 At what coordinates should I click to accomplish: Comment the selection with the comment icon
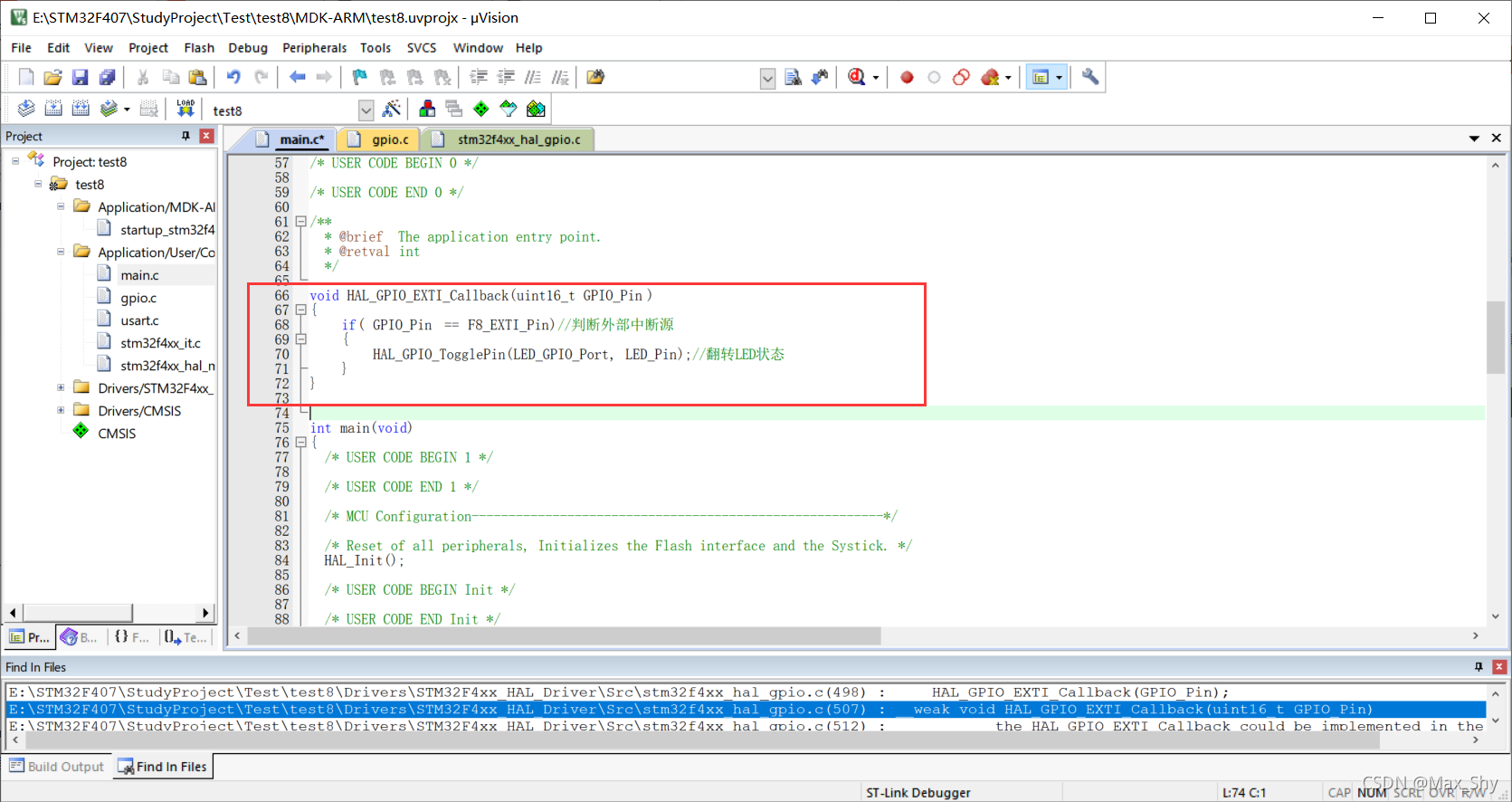pyautogui.click(x=533, y=78)
